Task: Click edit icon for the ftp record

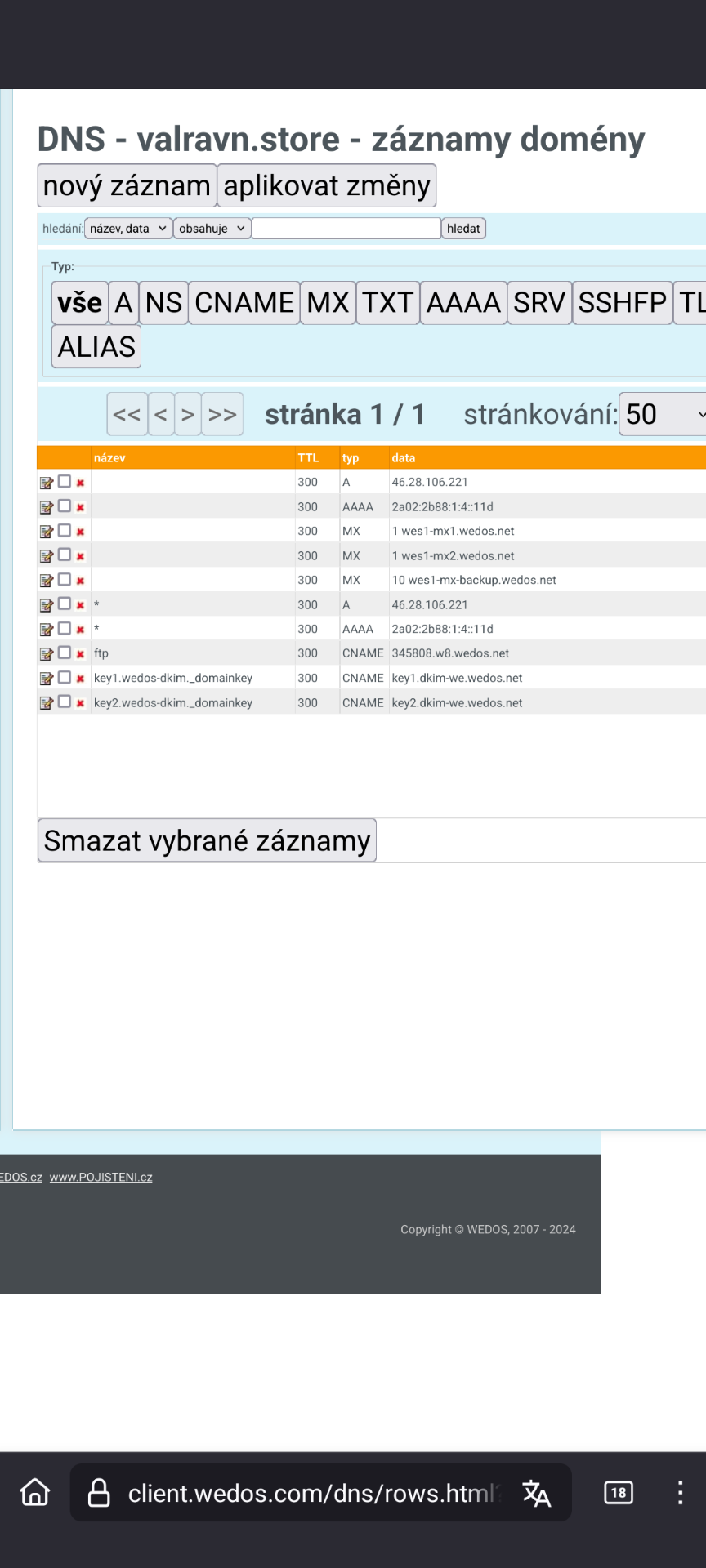Action: (x=47, y=654)
